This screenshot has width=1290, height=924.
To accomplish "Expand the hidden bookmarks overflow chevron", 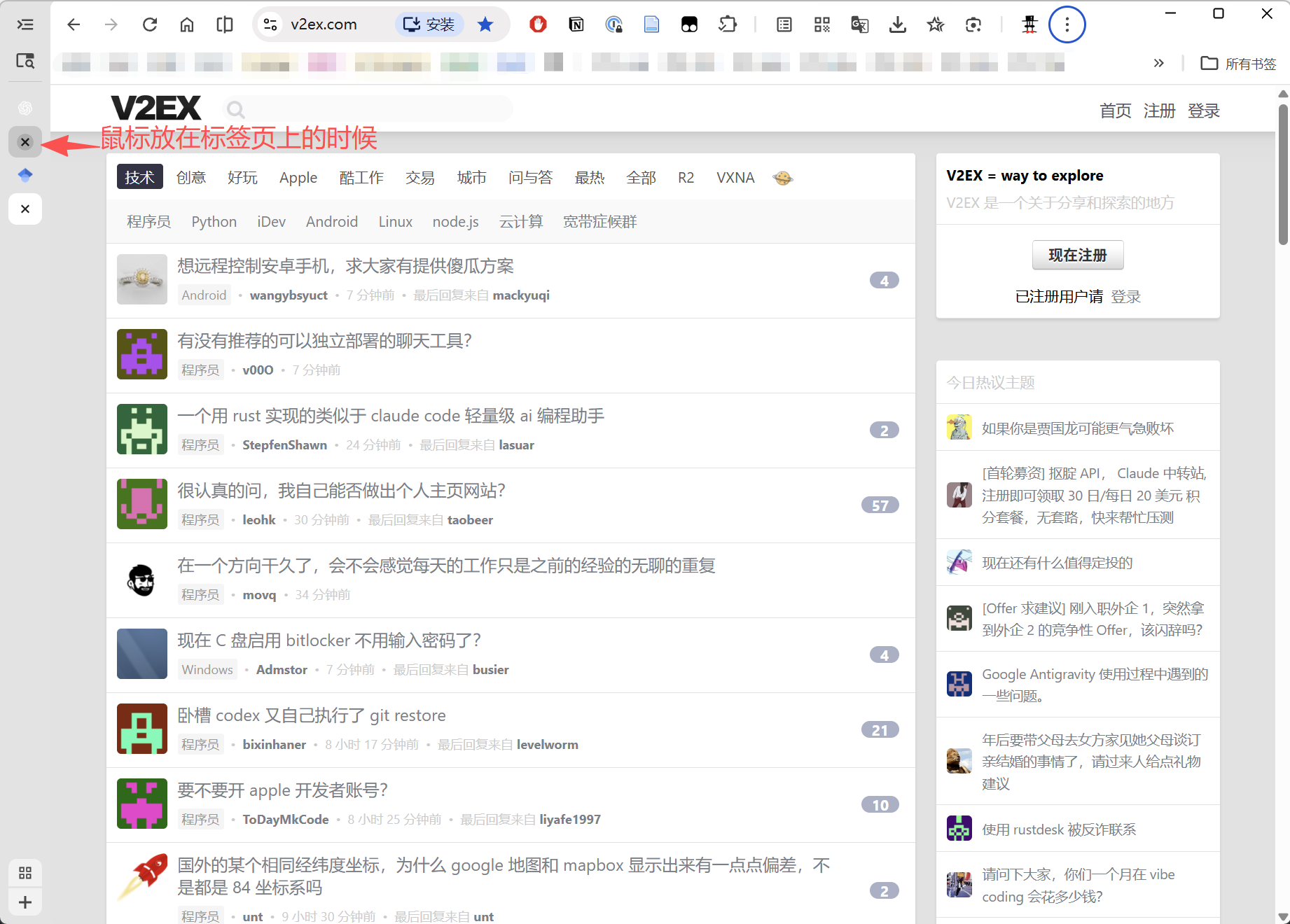I will [1159, 64].
